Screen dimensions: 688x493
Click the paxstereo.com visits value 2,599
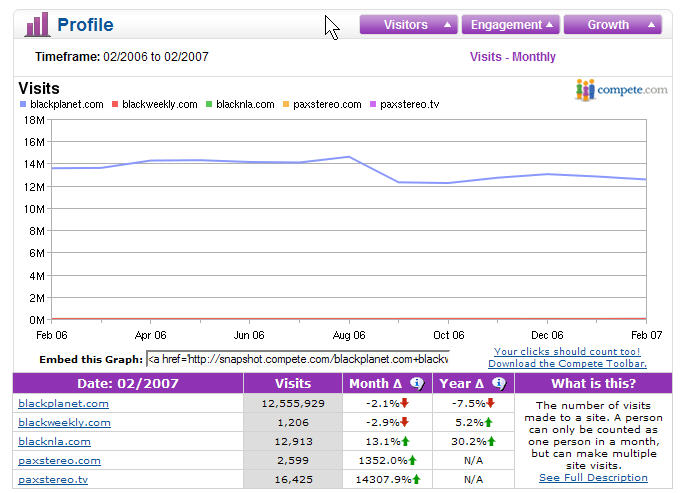(x=293, y=461)
